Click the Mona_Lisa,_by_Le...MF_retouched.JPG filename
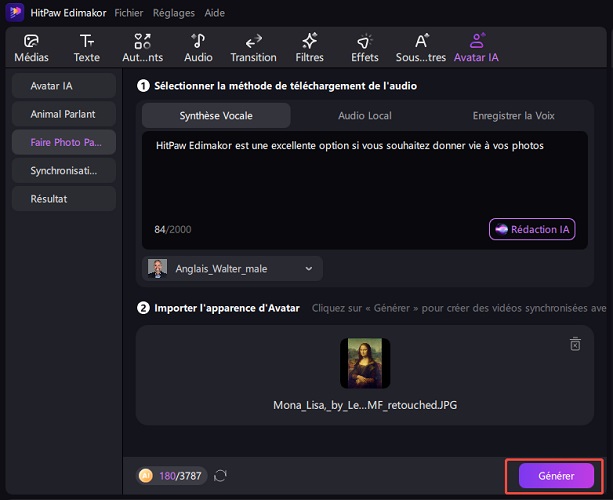The image size is (613, 500). pos(365,405)
